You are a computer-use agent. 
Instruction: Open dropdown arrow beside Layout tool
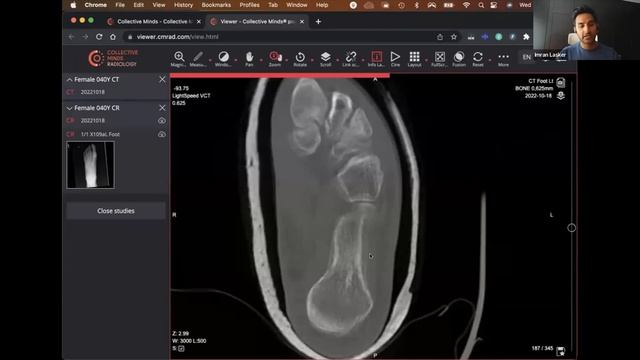point(427,60)
